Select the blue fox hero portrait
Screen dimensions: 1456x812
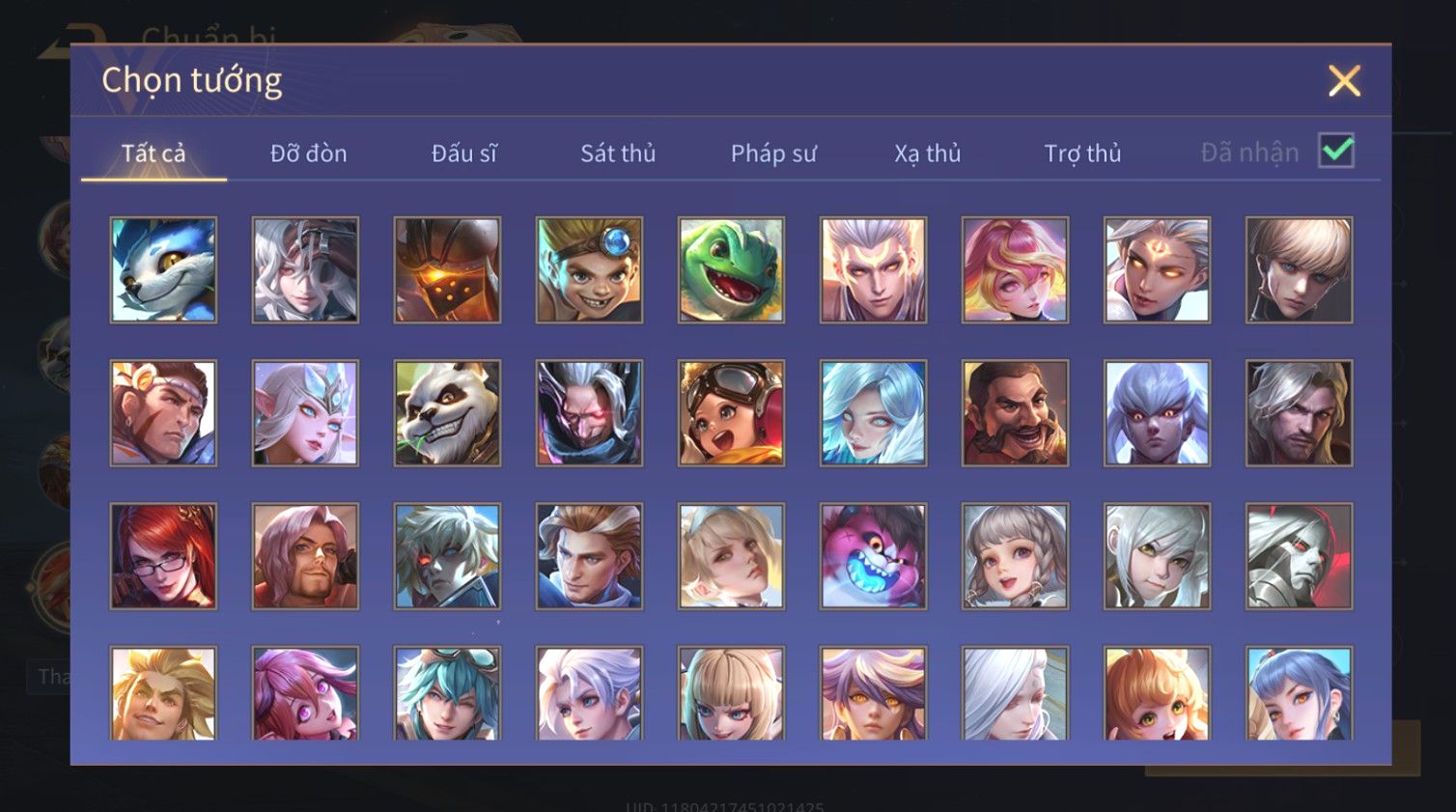(163, 269)
